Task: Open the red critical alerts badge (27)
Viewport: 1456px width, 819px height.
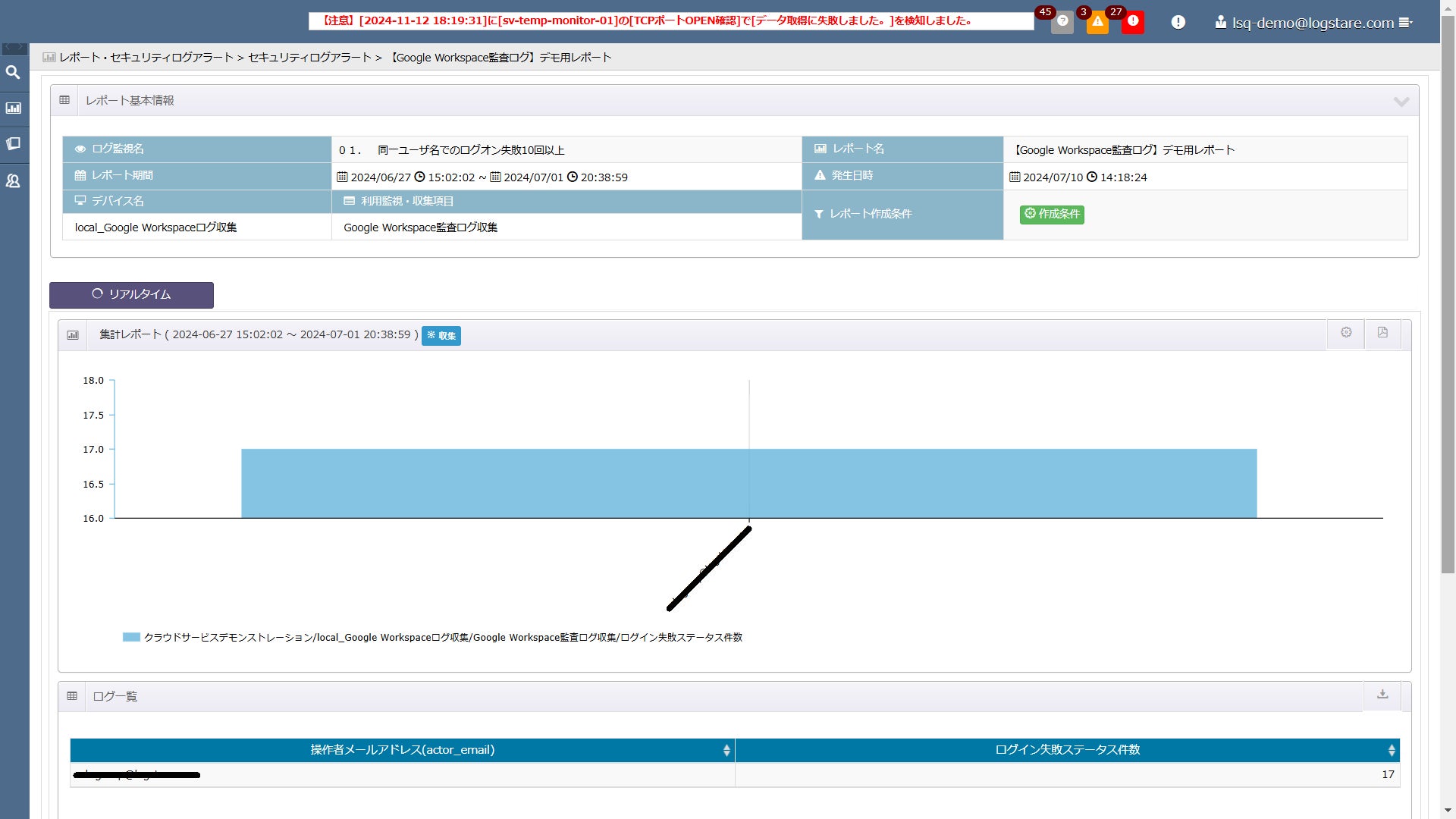Action: 1132,22
